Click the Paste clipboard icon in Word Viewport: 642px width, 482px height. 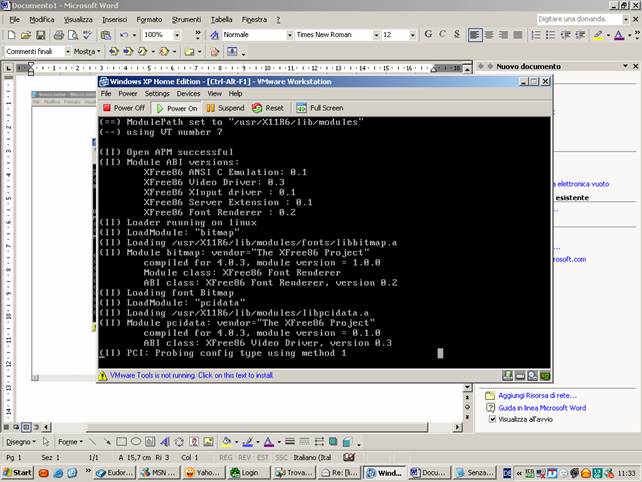click(106, 35)
